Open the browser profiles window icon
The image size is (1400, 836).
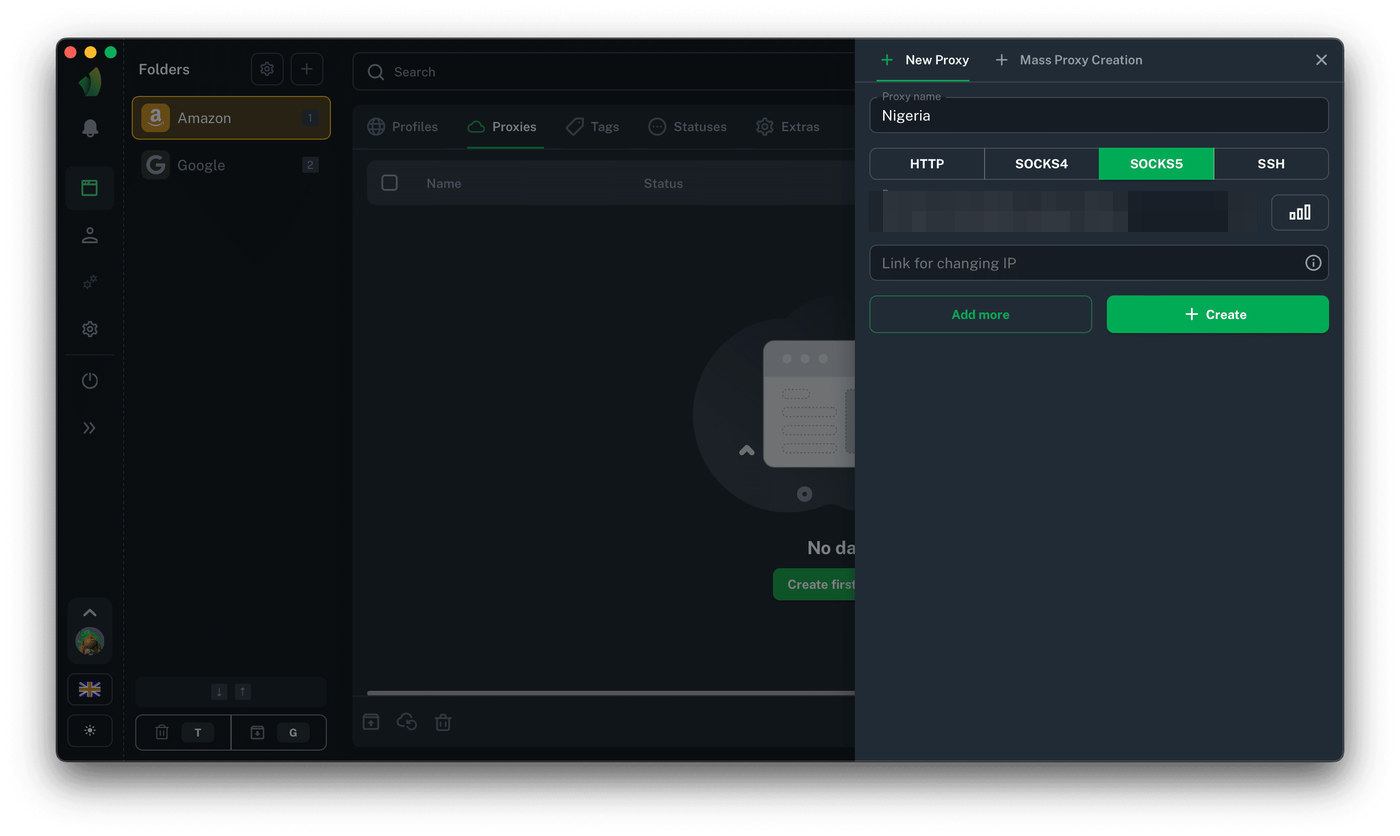pyautogui.click(x=90, y=188)
